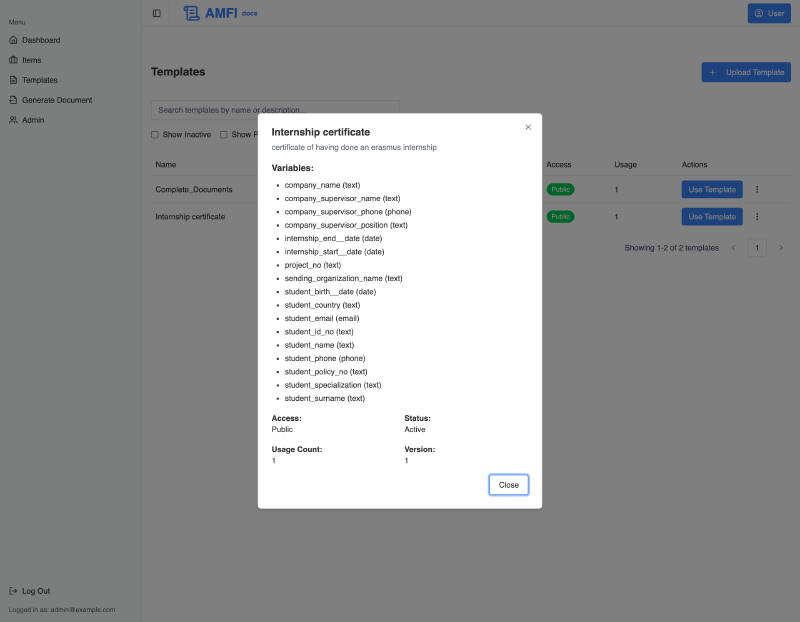Click the dialog description about erasmus internship

[x=354, y=147]
